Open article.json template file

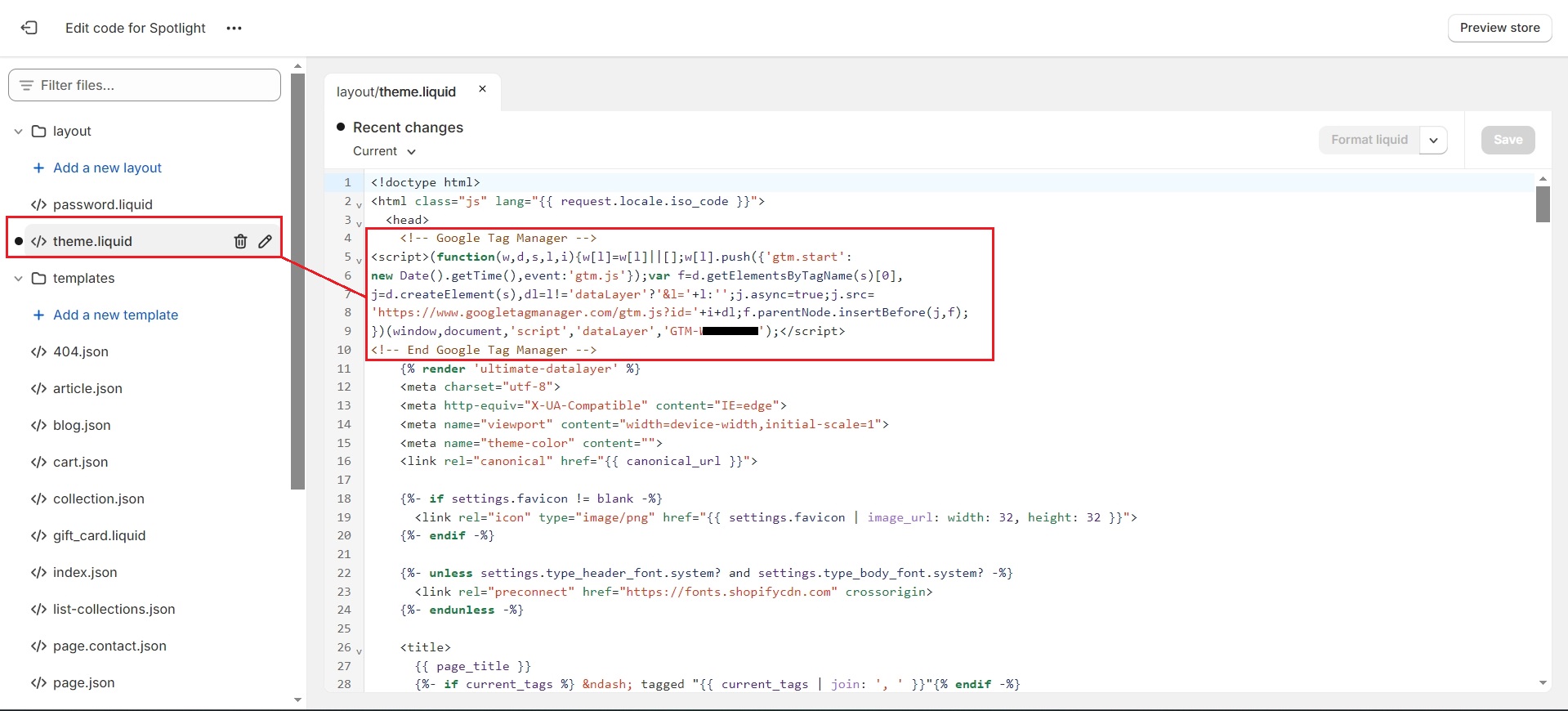(87, 388)
